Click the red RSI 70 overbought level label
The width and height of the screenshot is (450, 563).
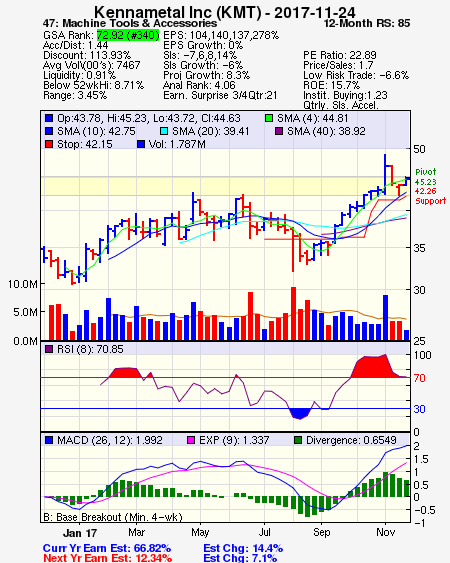[x=419, y=378]
